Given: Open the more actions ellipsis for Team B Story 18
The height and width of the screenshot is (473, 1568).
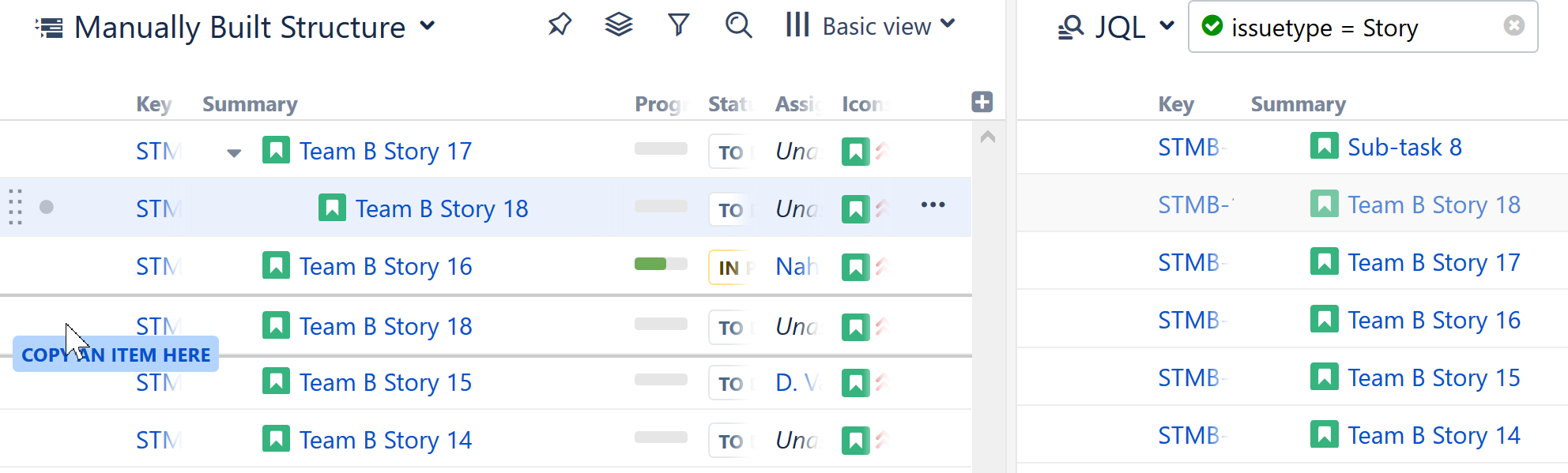Looking at the screenshot, I should [x=933, y=205].
